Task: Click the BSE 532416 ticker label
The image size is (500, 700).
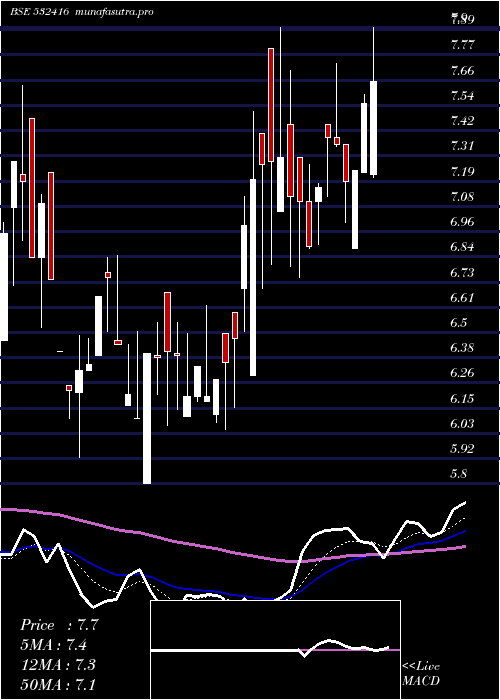Action: tap(39, 12)
